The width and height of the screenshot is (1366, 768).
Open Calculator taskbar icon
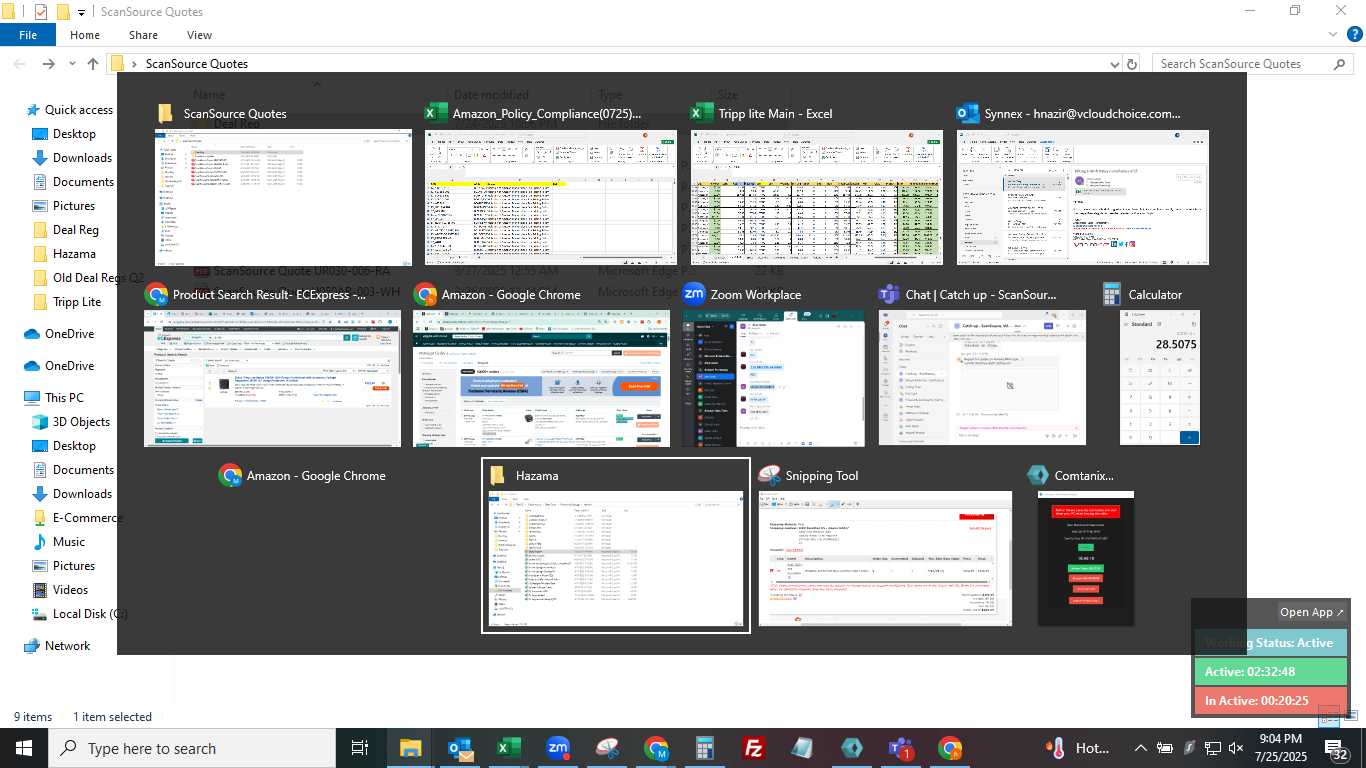pyautogui.click(x=705, y=748)
